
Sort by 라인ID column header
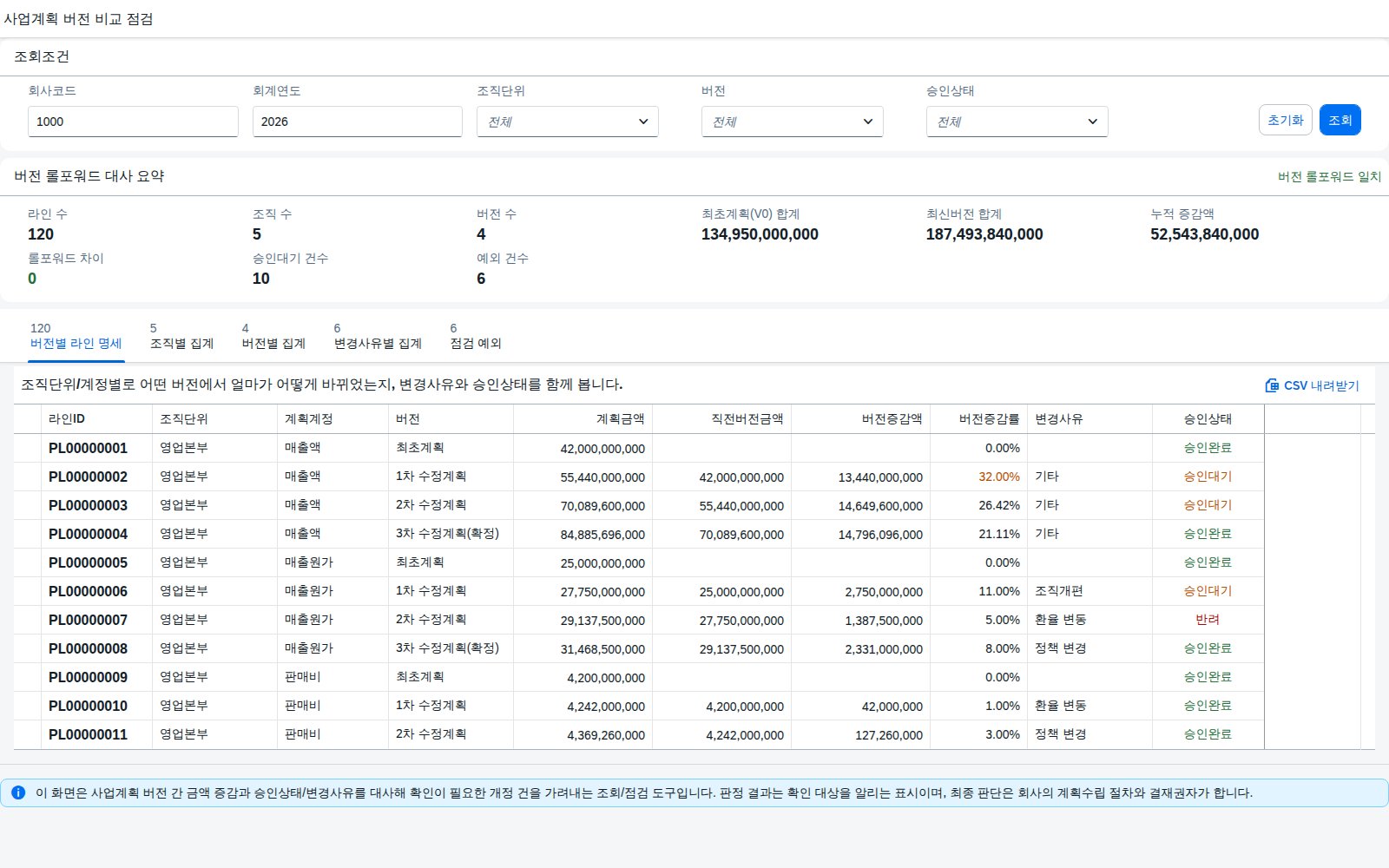pyautogui.click(x=96, y=418)
